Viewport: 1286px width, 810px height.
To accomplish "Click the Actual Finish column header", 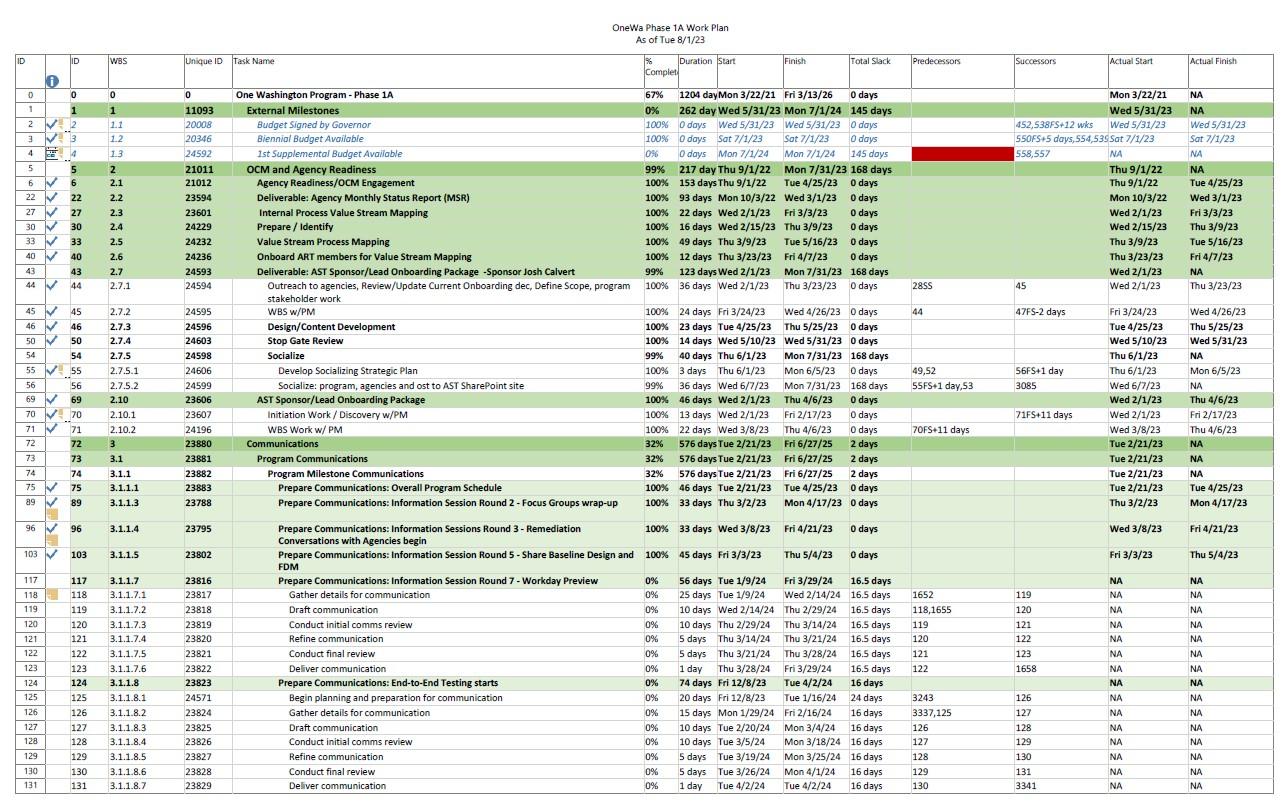I will coord(1213,61).
